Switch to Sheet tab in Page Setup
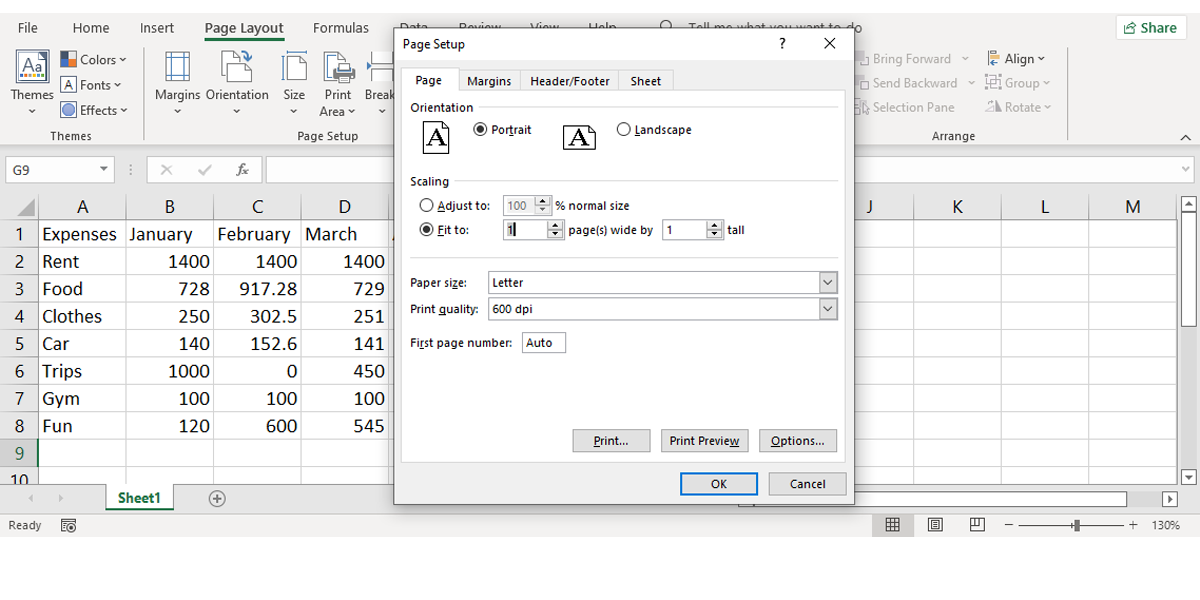Screen dimensions: 1200x600 coord(646,81)
